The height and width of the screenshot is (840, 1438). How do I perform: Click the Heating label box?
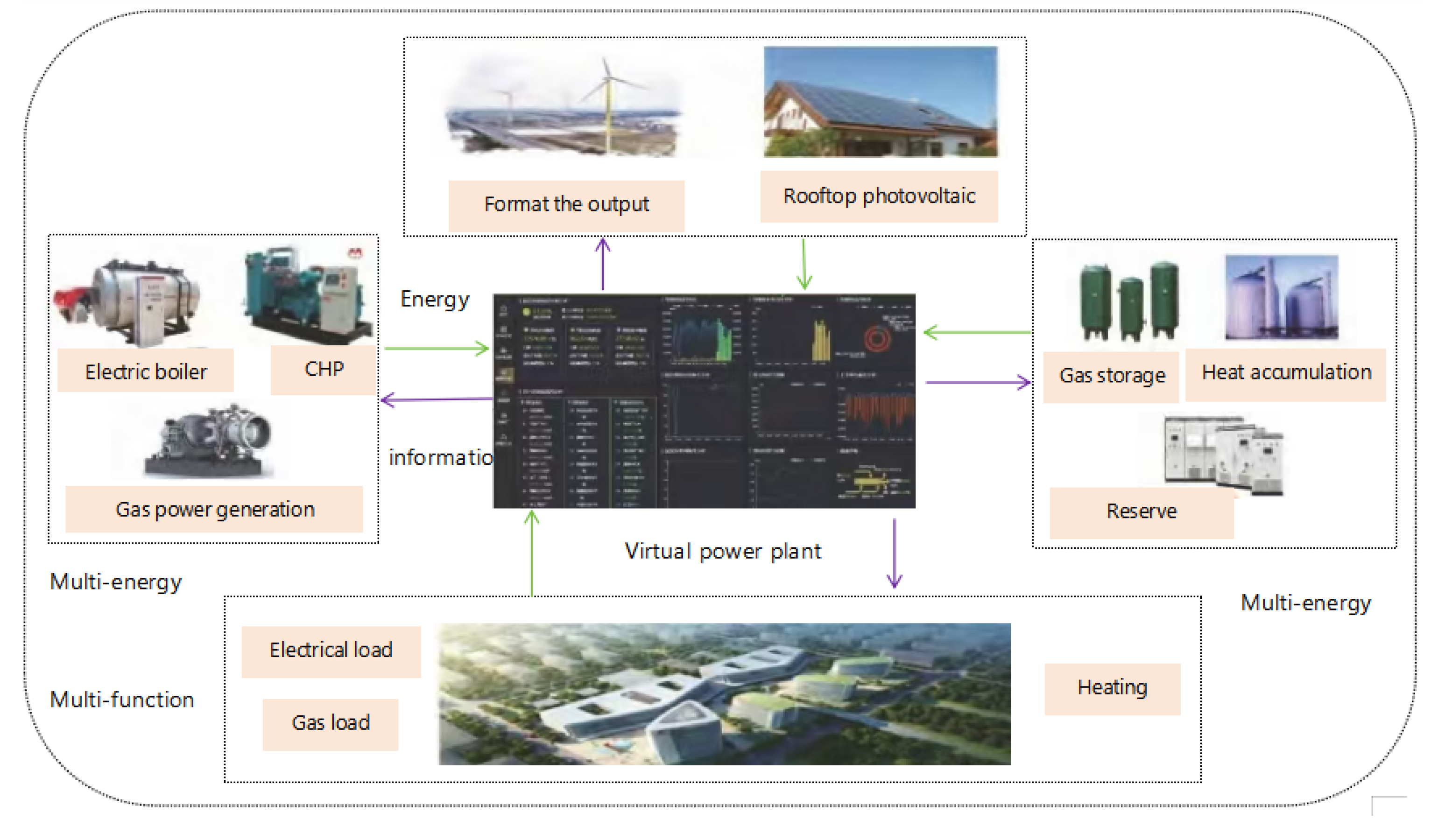pos(1112,688)
